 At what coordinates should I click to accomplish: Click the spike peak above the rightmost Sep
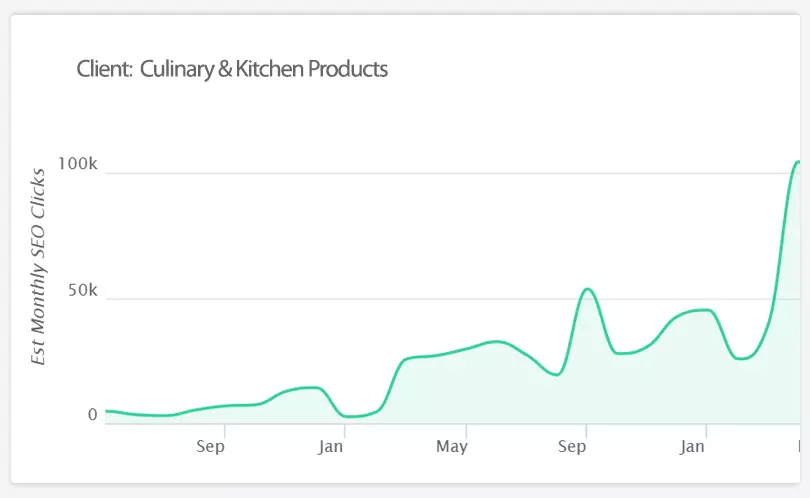587,289
